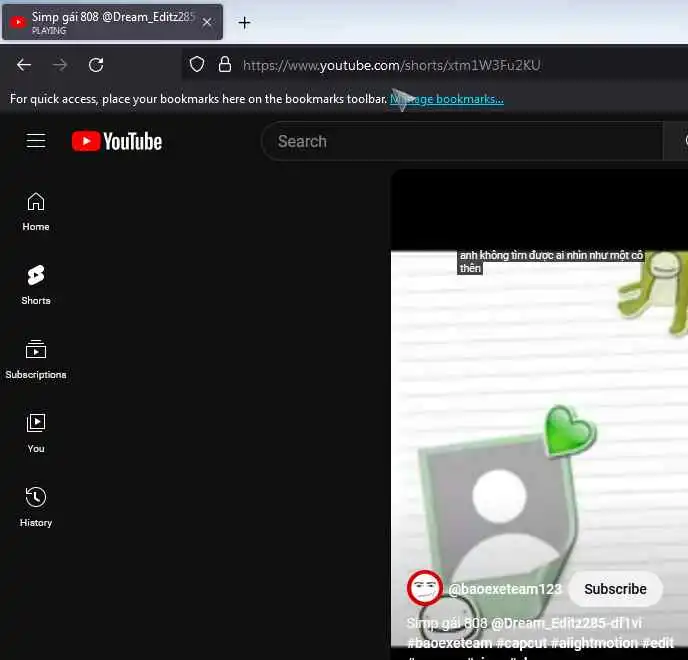This screenshot has height=660, width=688.
Task: Open the Manage bookmarks link
Action: (x=447, y=99)
